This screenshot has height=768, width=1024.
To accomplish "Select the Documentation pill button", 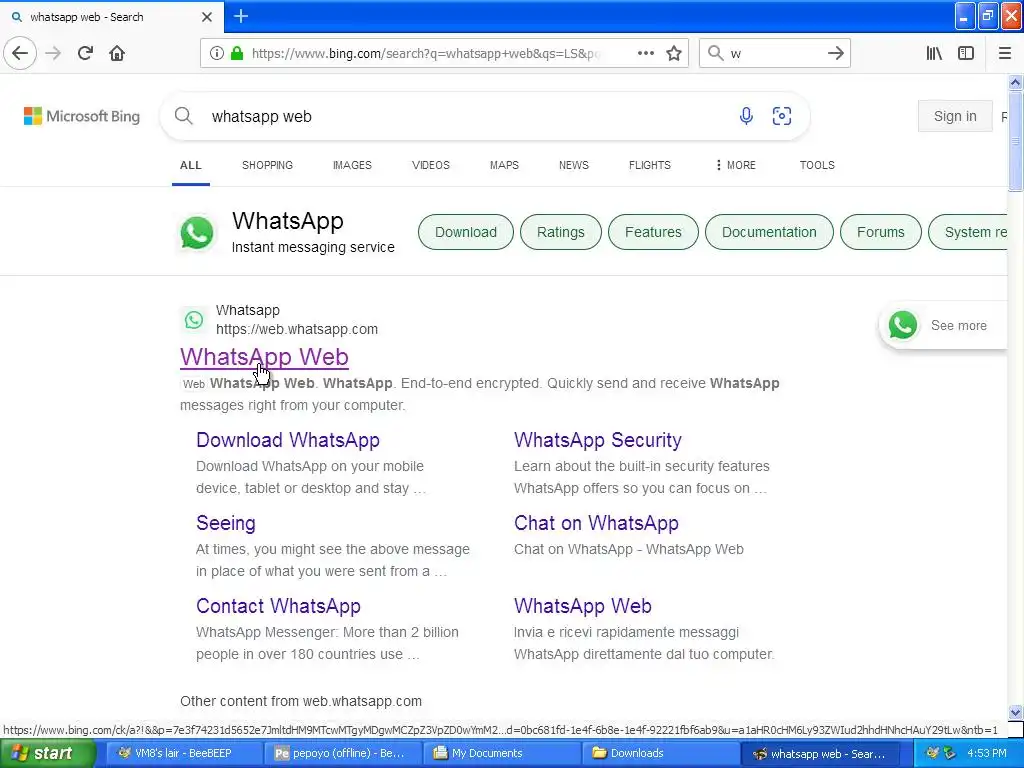I will 769,232.
